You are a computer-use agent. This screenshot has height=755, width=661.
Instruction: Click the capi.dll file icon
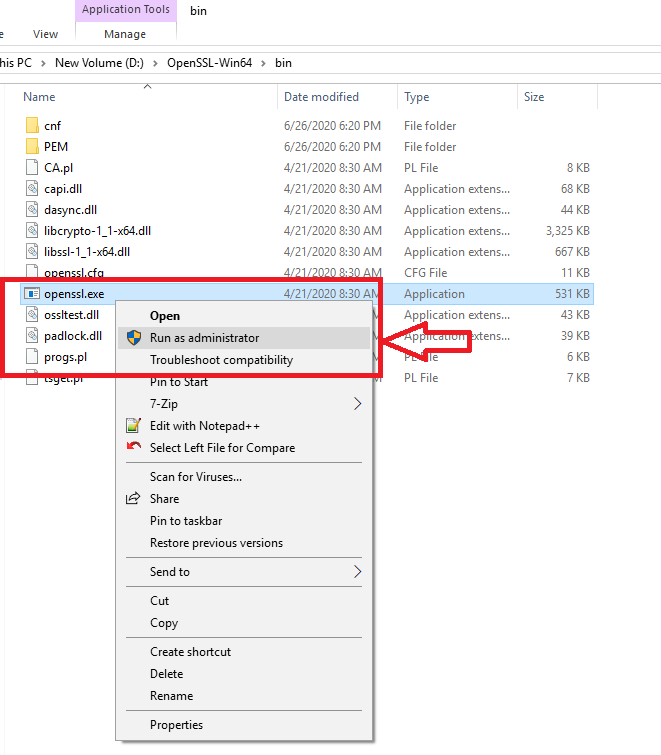(x=32, y=188)
